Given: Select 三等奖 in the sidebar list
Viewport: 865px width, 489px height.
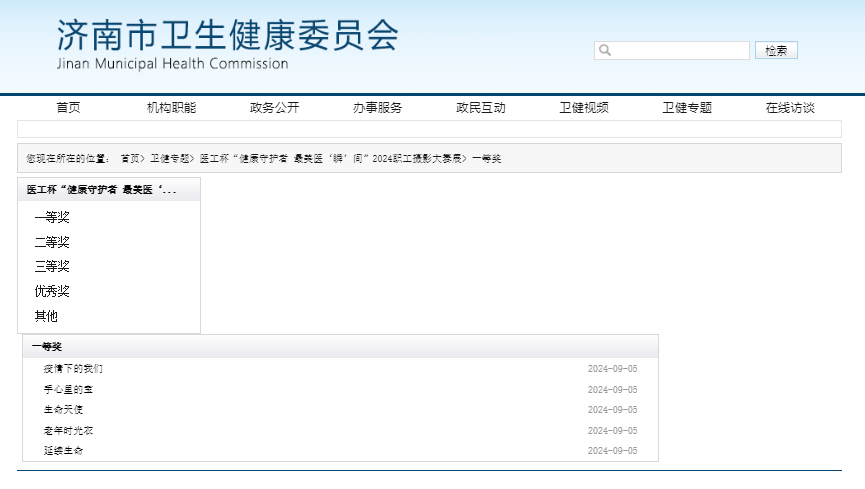Looking at the screenshot, I should coord(52,266).
